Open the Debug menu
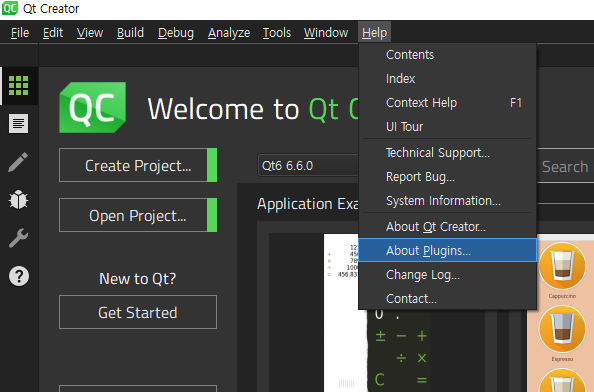The image size is (594, 392). 176,33
